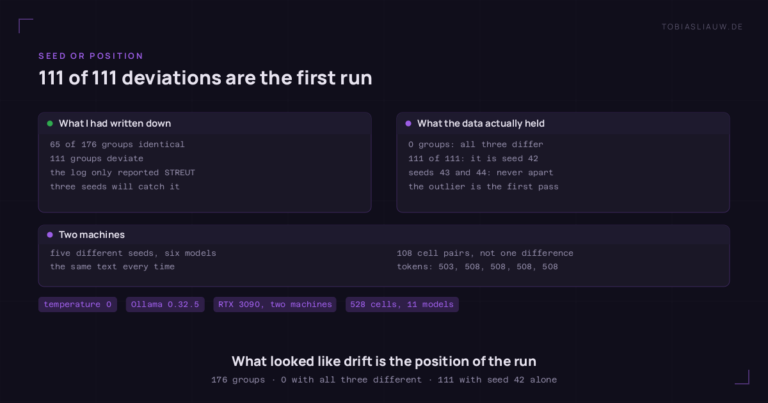
Task: Click the purple dot beside What the data actually held
Action: [408, 123]
